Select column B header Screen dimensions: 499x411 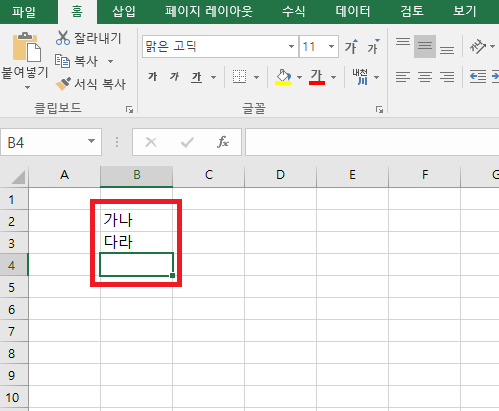click(x=137, y=175)
